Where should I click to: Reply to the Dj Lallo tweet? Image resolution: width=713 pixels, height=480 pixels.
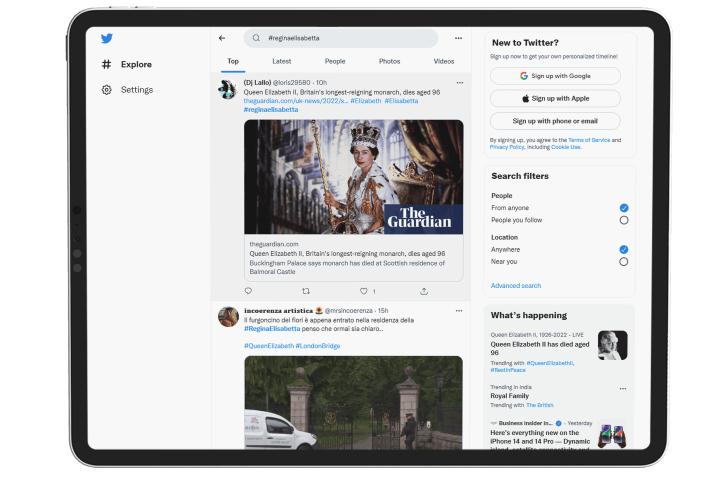coord(248,291)
